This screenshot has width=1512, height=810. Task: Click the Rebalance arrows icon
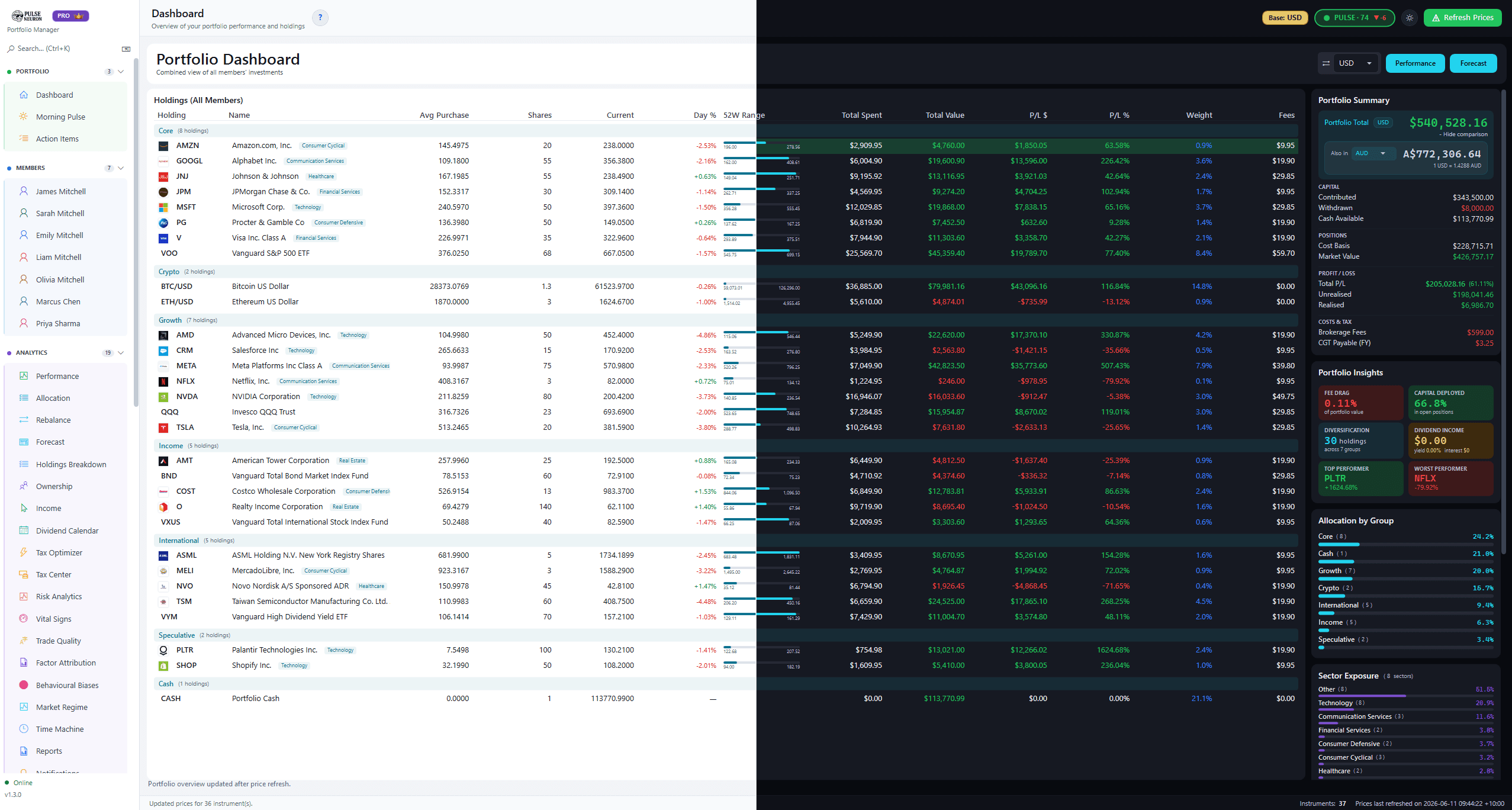24,420
